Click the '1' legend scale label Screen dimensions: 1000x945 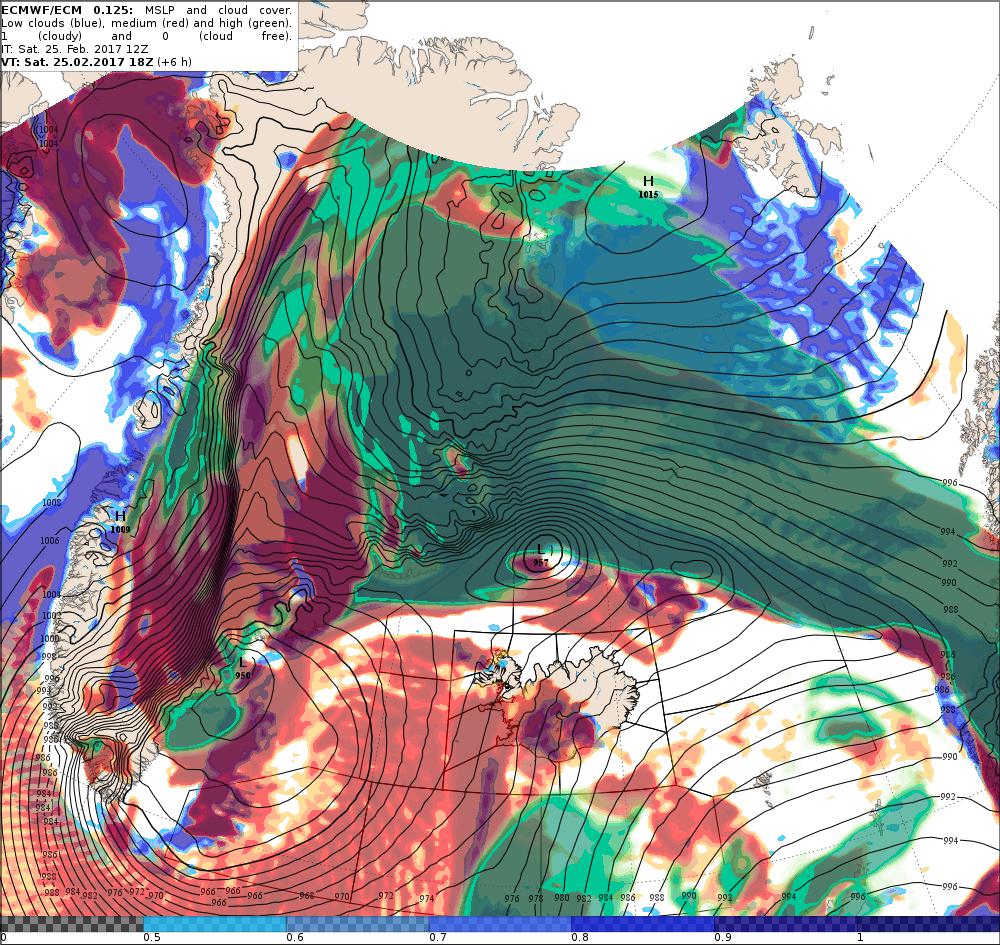click(x=860, y=937)
